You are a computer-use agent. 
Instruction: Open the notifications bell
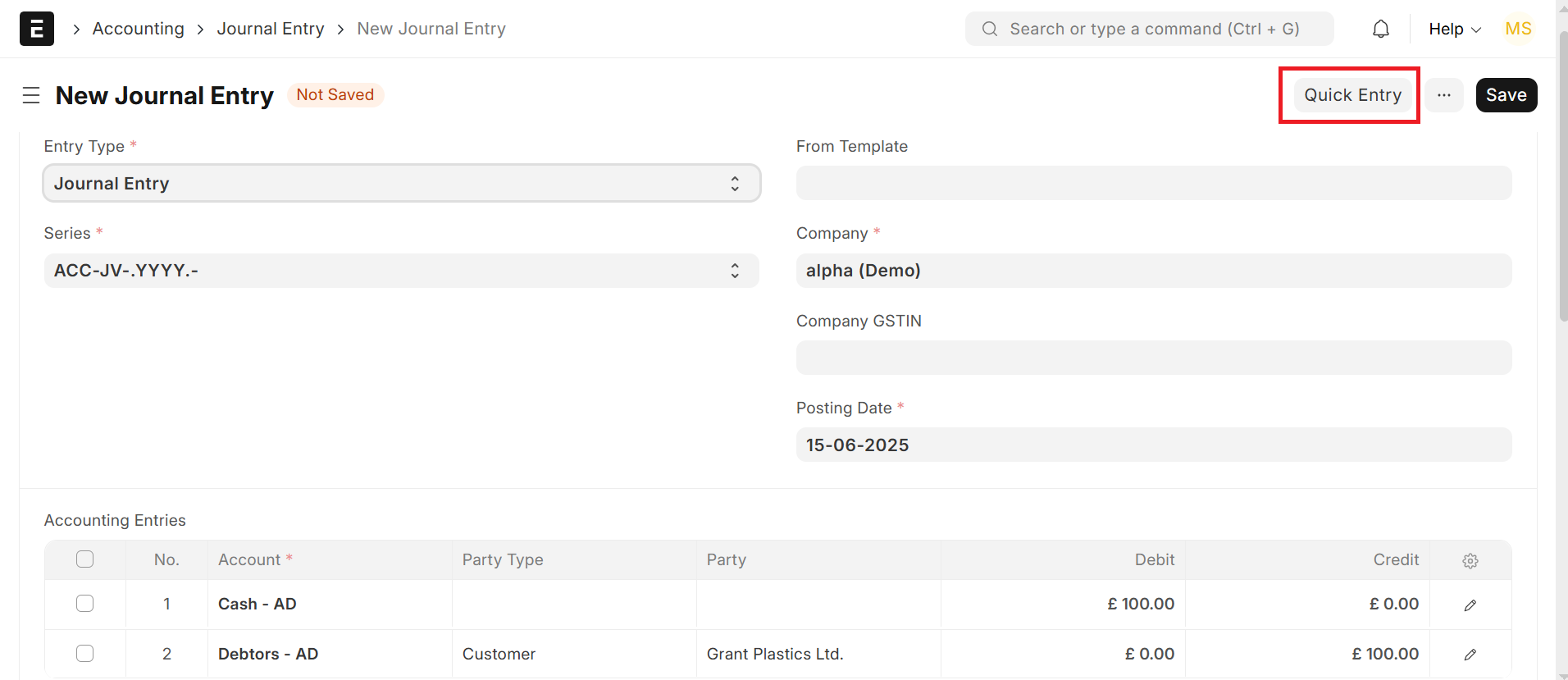click(1381, 29)
